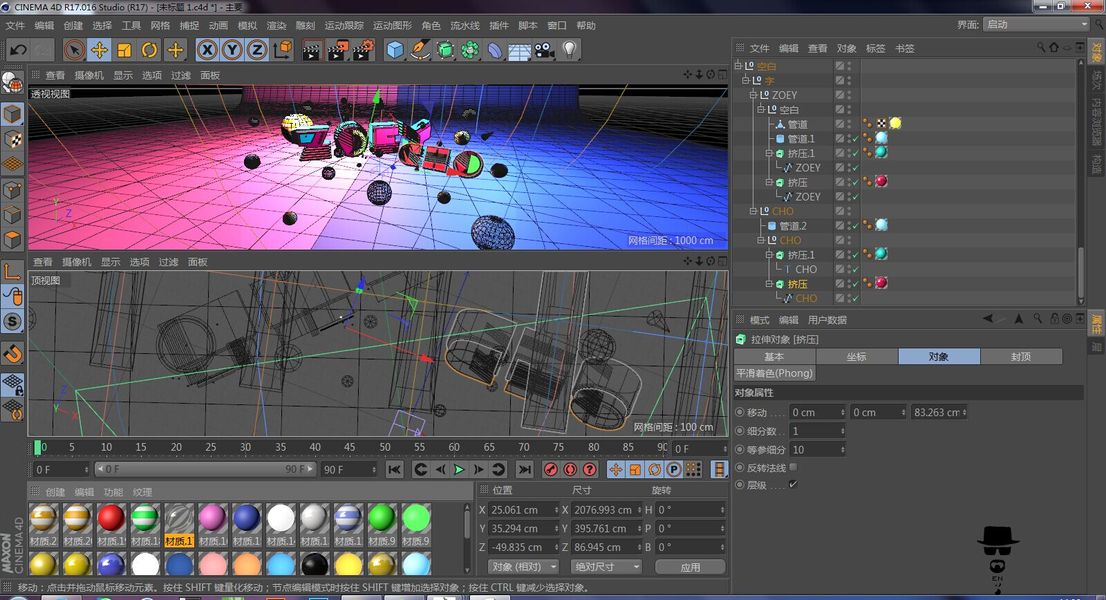Open the 摄像机 menu in perspective viewport
Screen dimensions: 1106x600
tap(89, 75)
